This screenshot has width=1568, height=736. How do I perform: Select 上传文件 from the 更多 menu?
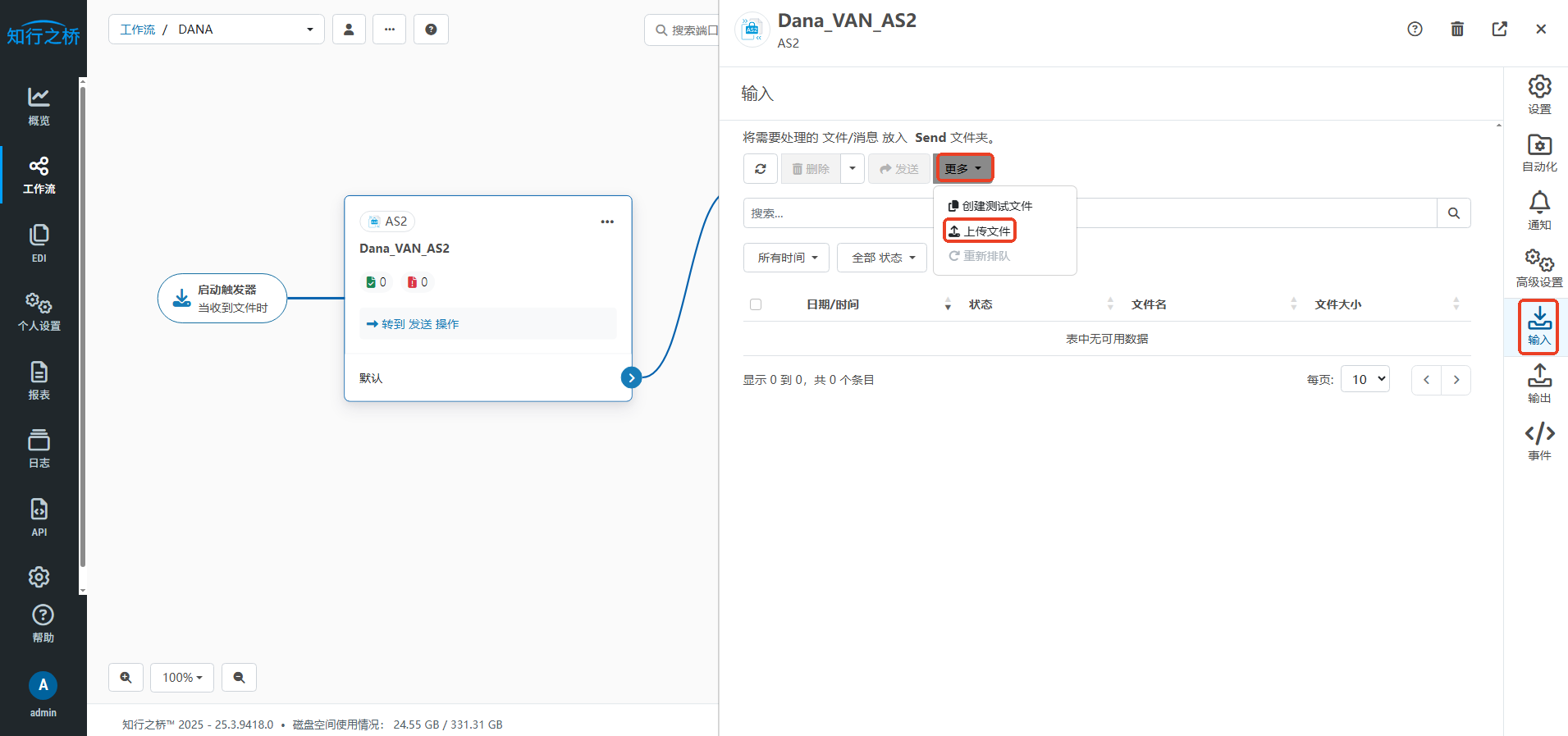coord(980,231)
